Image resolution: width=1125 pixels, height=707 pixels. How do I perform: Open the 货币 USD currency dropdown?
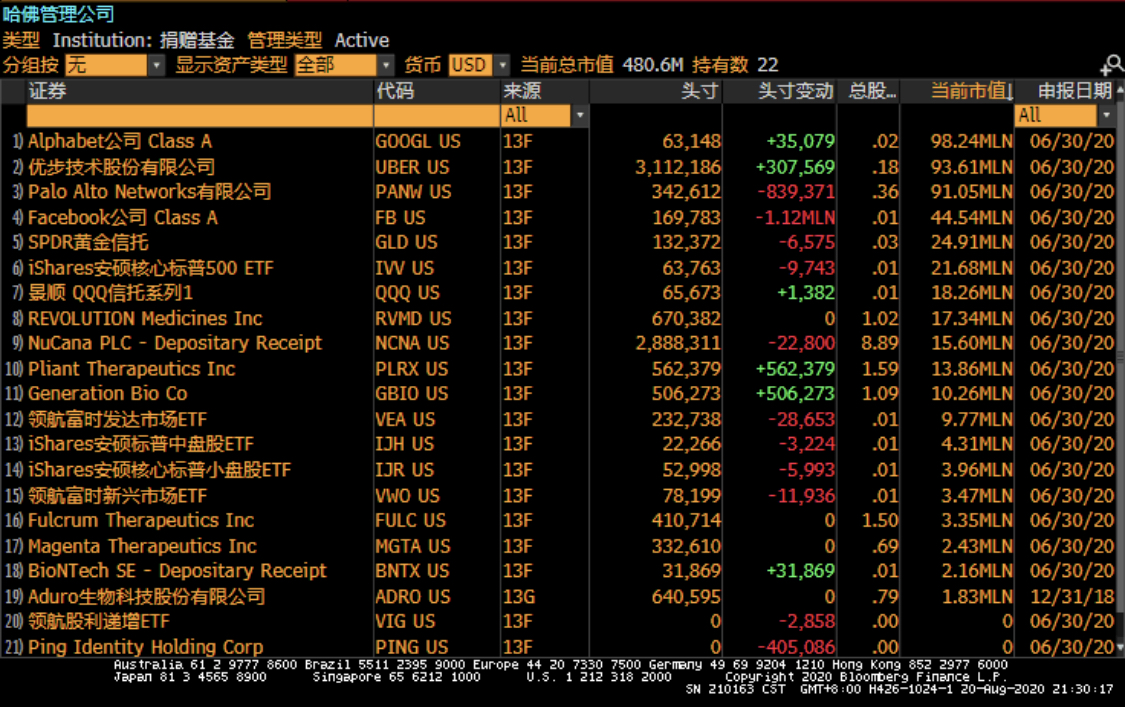[x=479, y=65]
